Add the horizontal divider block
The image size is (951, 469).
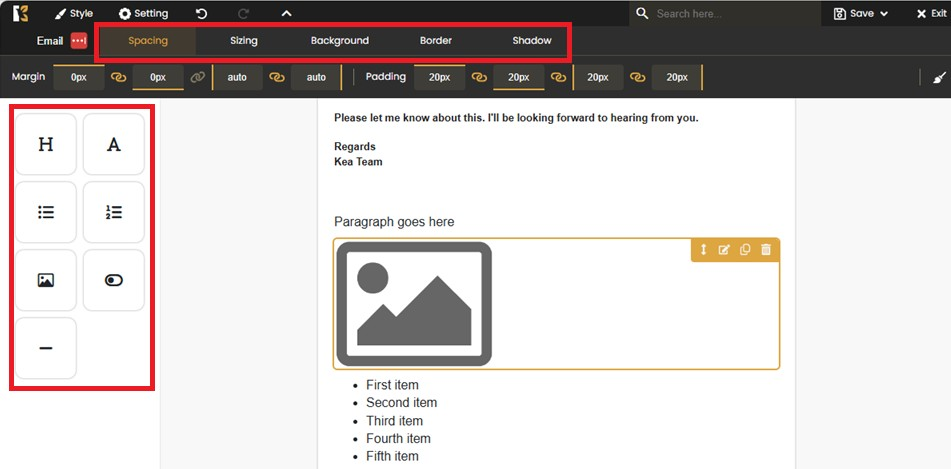(x=46, y=348)
